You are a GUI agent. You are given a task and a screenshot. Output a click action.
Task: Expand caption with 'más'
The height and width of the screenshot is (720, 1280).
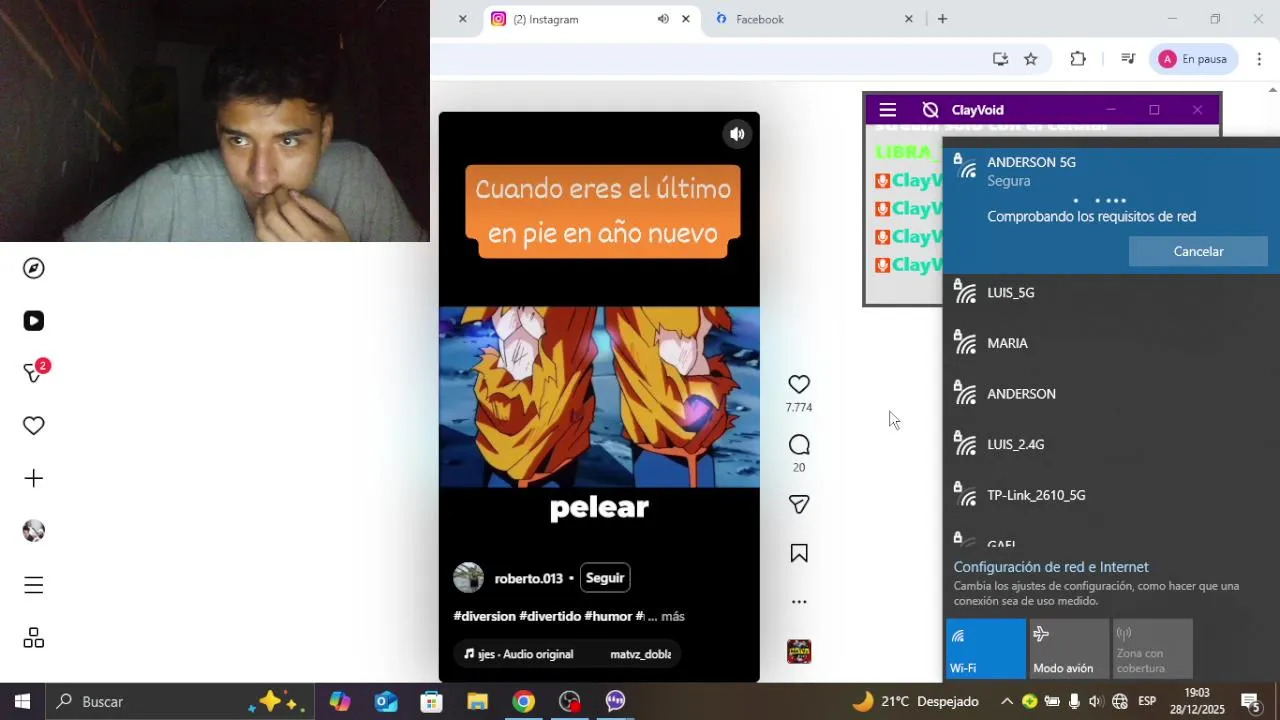coord(673,617)
